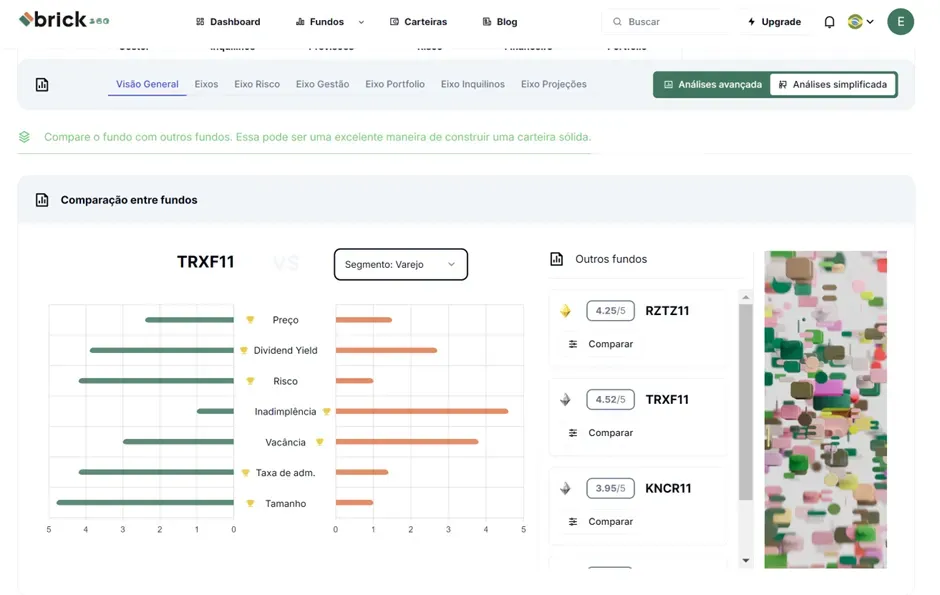The image size is (940, 595).
Task: Click the funds list scrollbar down arrow
Action: pyautogui.click(x=745, y=561)
